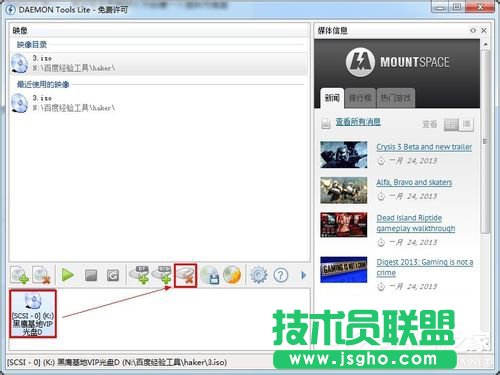
Task: Click the Burn image with Astroburn icon
Action: coord(232,275)
